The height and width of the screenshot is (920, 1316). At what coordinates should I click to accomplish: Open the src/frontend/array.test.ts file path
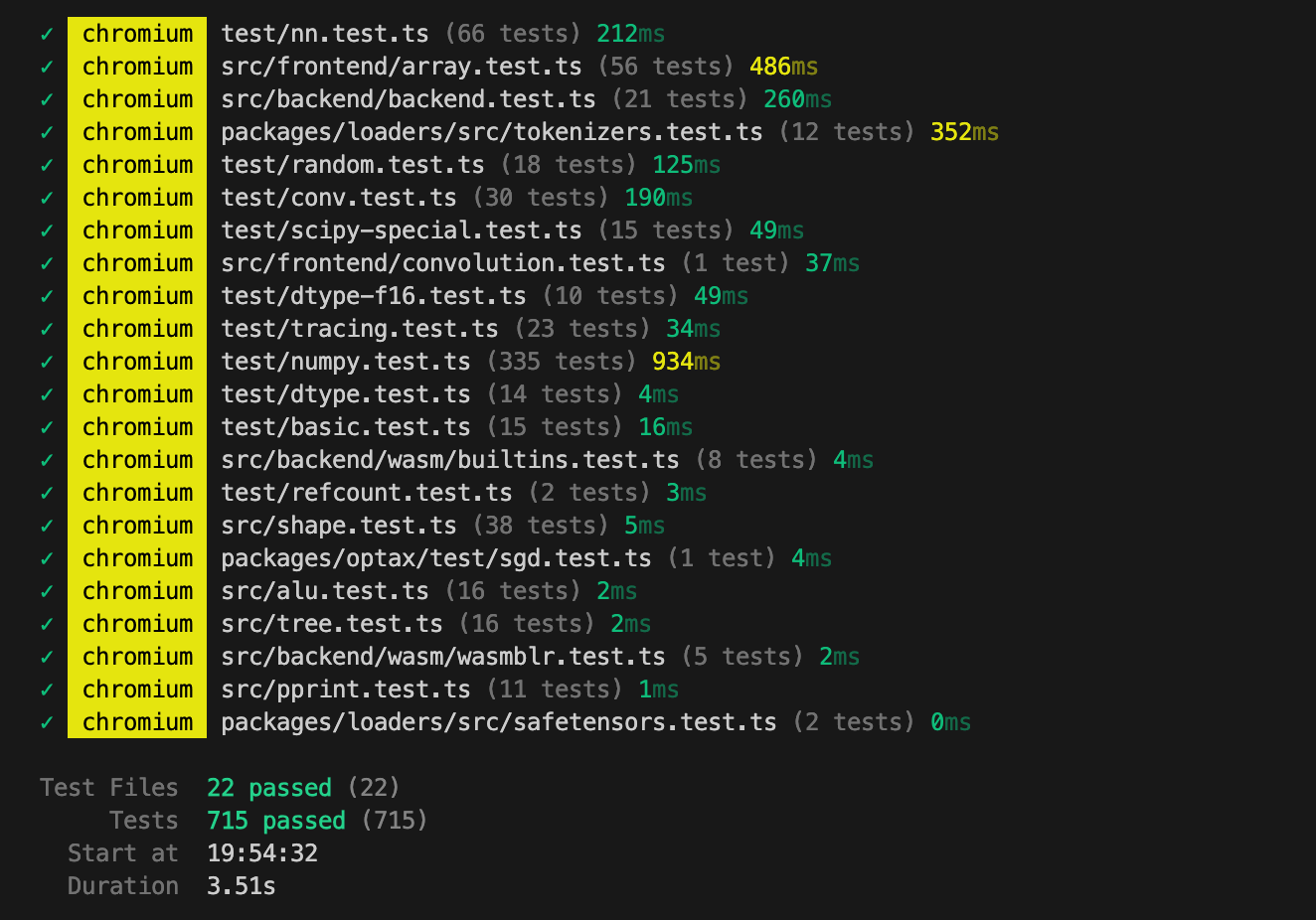click(401, 67)
